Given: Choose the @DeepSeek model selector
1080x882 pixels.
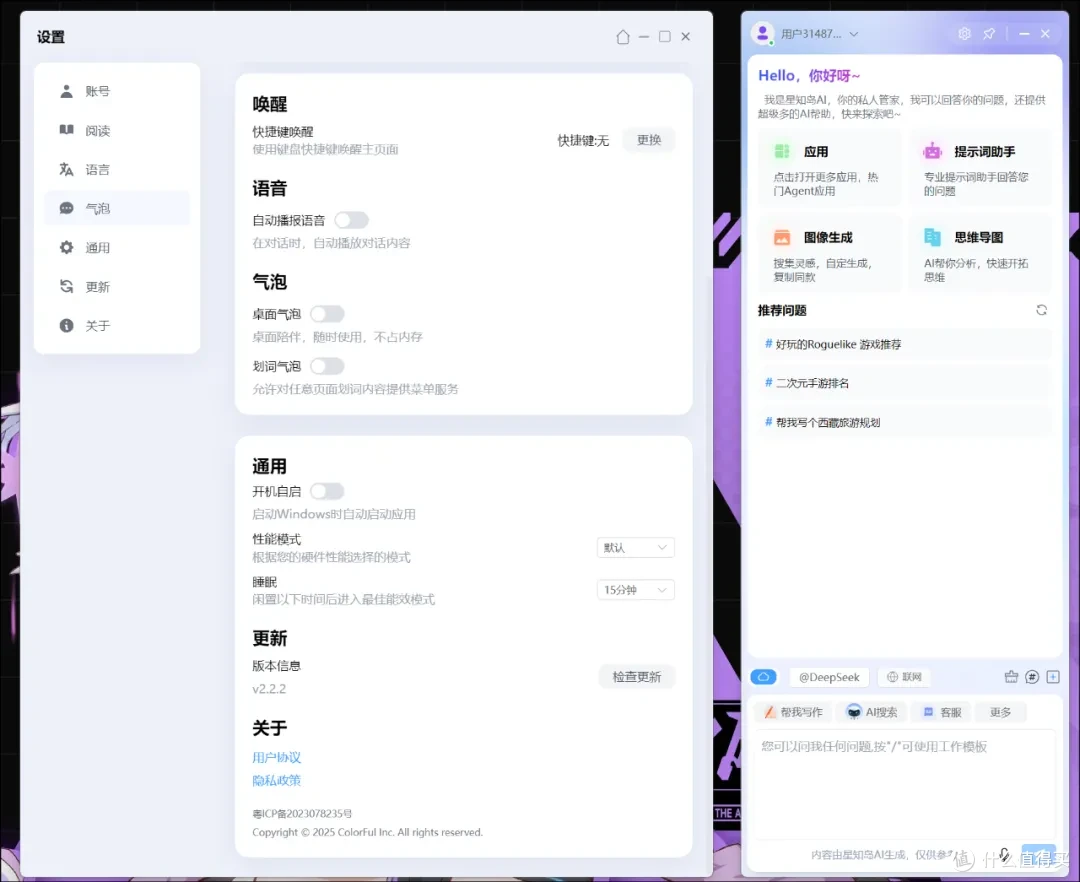Looking at the screenshot, I should [829, 677].
